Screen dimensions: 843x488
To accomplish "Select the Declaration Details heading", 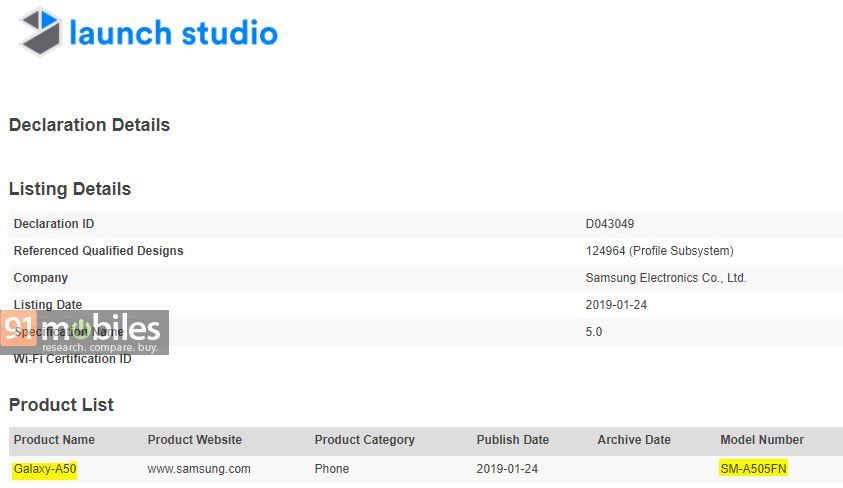I will point(89,125).
